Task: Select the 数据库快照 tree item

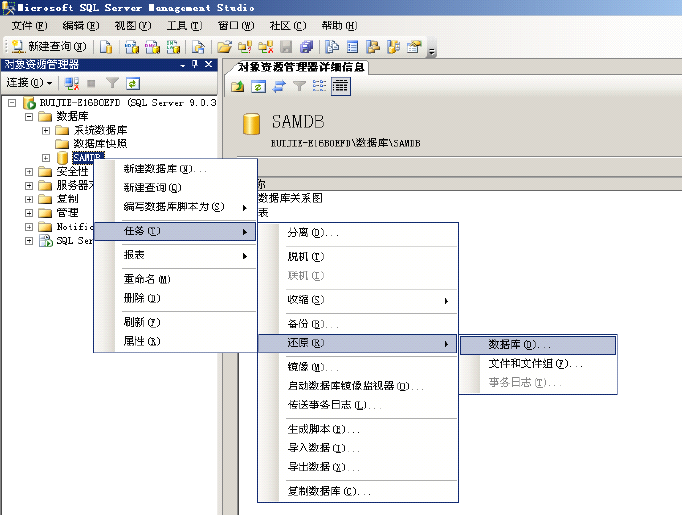Action: click(x=100, y=144)
